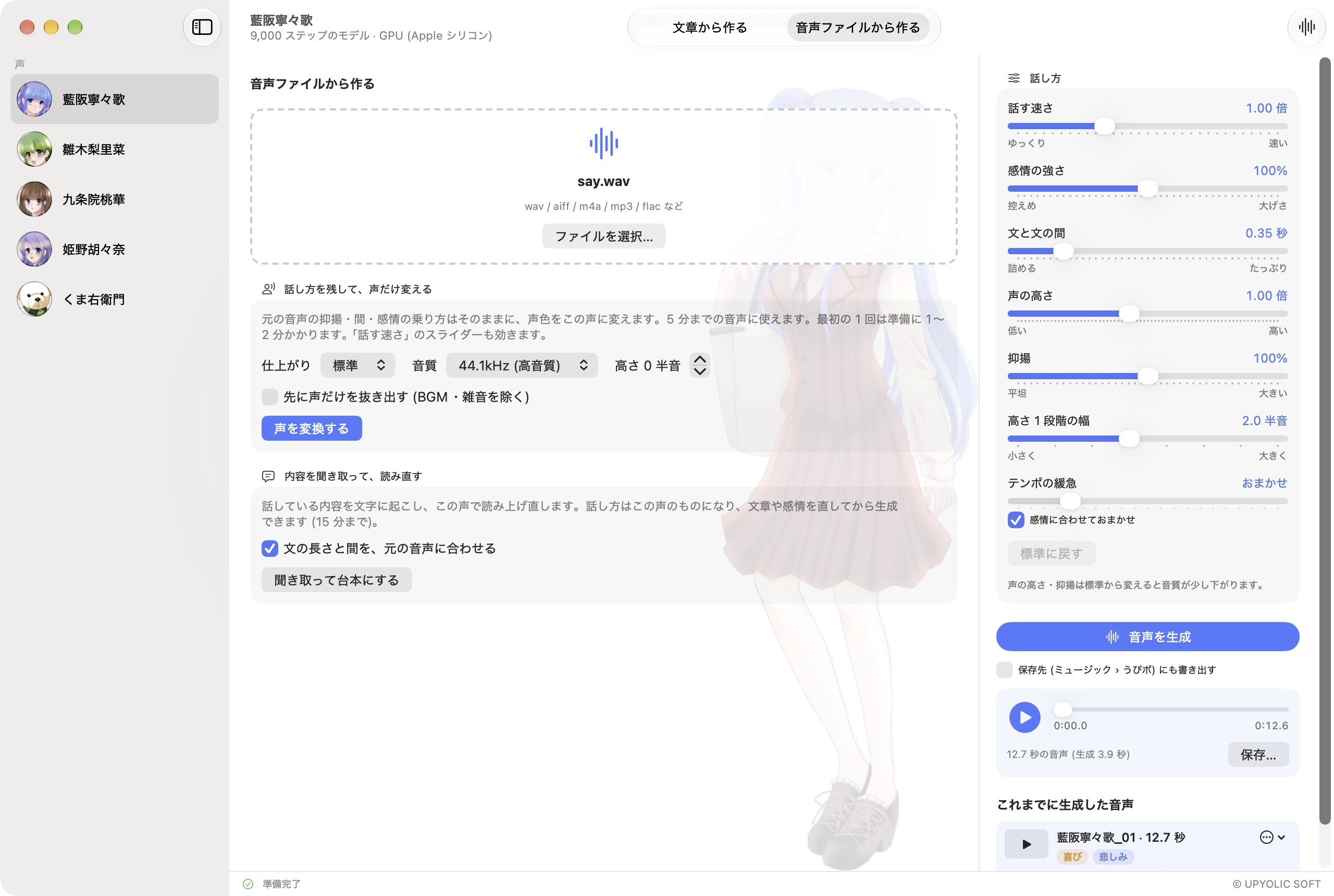Click 声を変換する button

tap(312, 428)
